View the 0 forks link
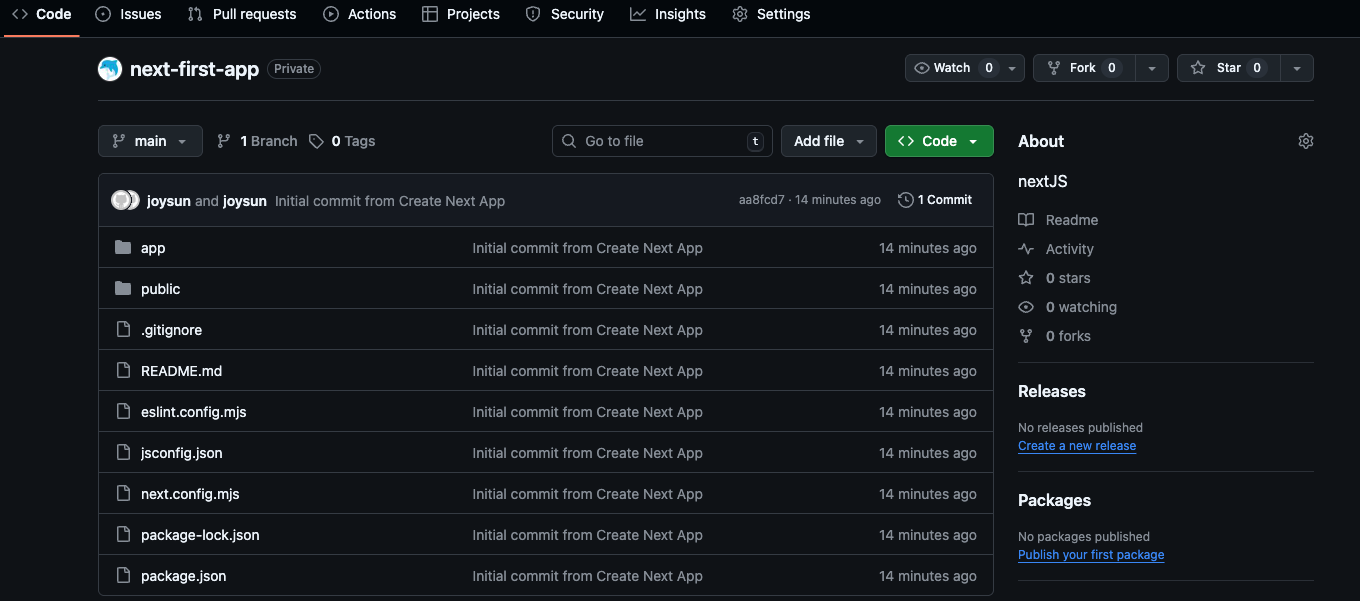Screen dimensions: 1360x601 click(x=1054, y=336)
